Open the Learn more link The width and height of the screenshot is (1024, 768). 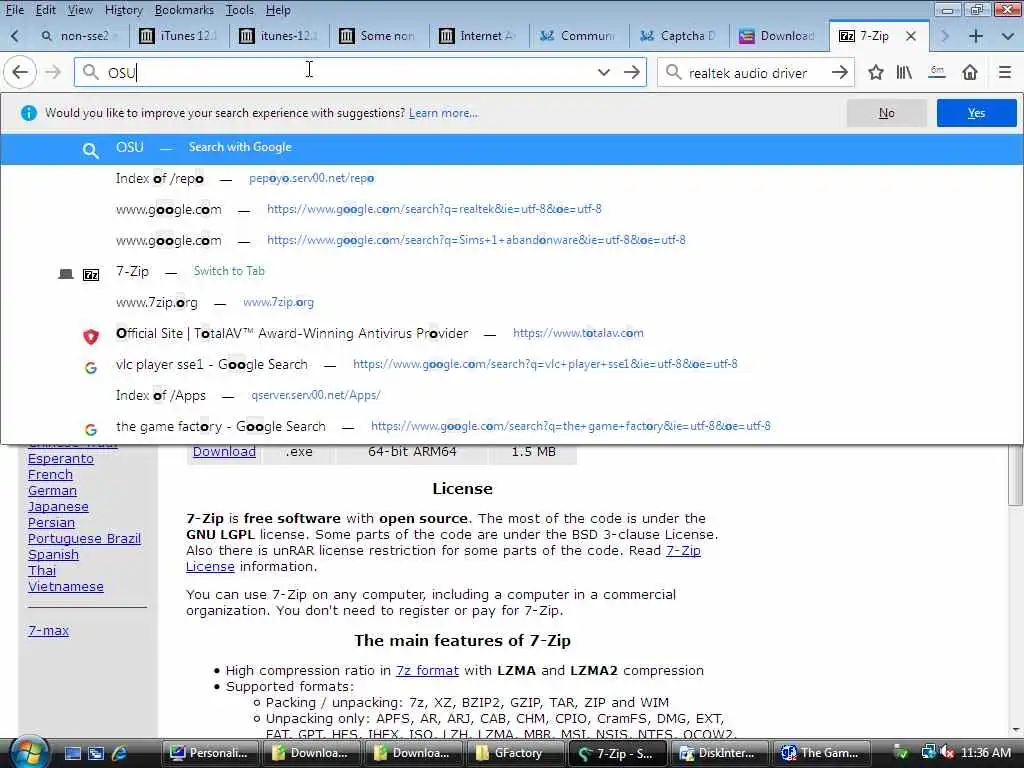(443, 113)
